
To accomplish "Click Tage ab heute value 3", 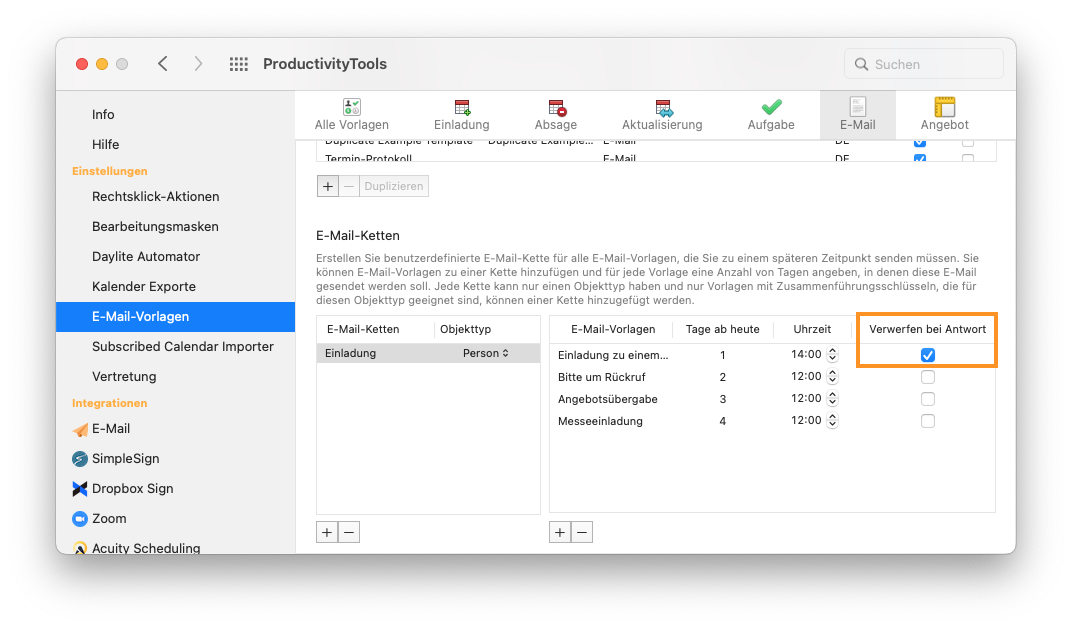I will pyautogui.click(x=723, y=398).
